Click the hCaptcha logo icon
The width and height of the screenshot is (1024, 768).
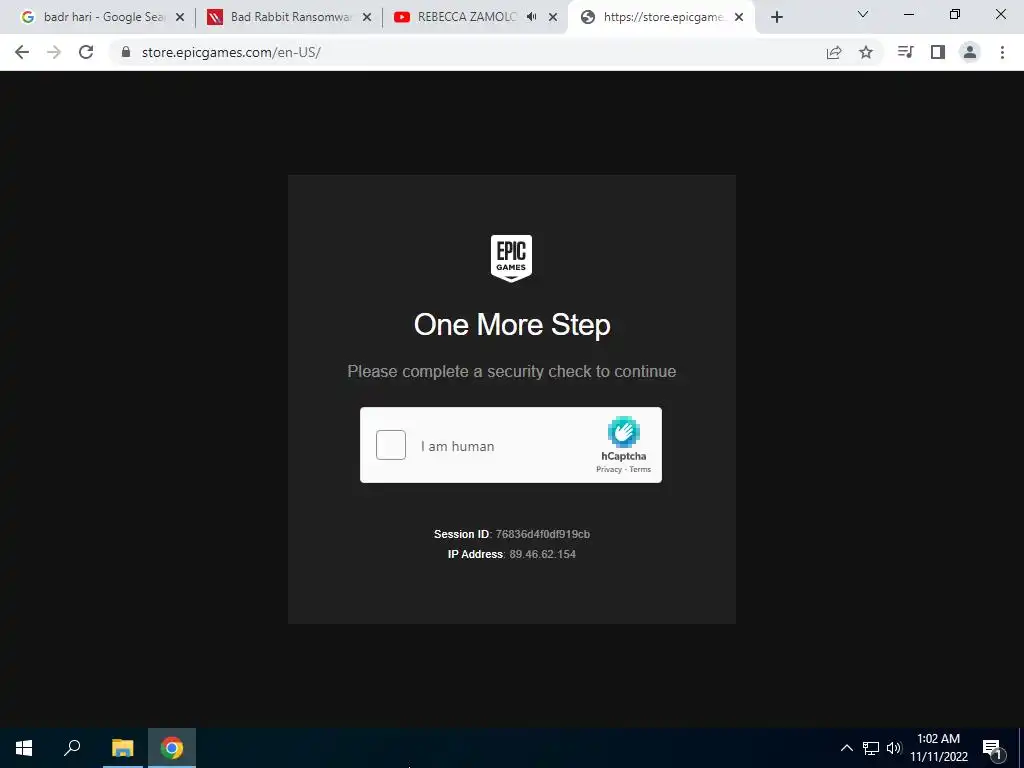[623, 432]
